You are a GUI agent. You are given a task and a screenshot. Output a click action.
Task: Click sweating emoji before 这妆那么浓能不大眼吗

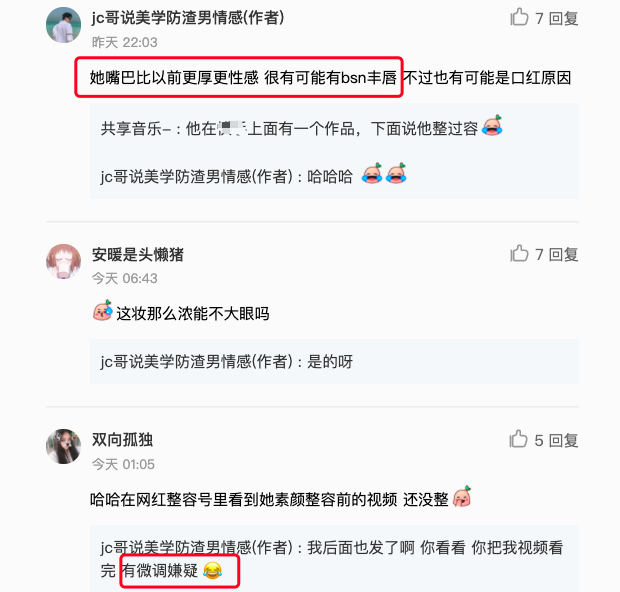[x=102, y=310]
